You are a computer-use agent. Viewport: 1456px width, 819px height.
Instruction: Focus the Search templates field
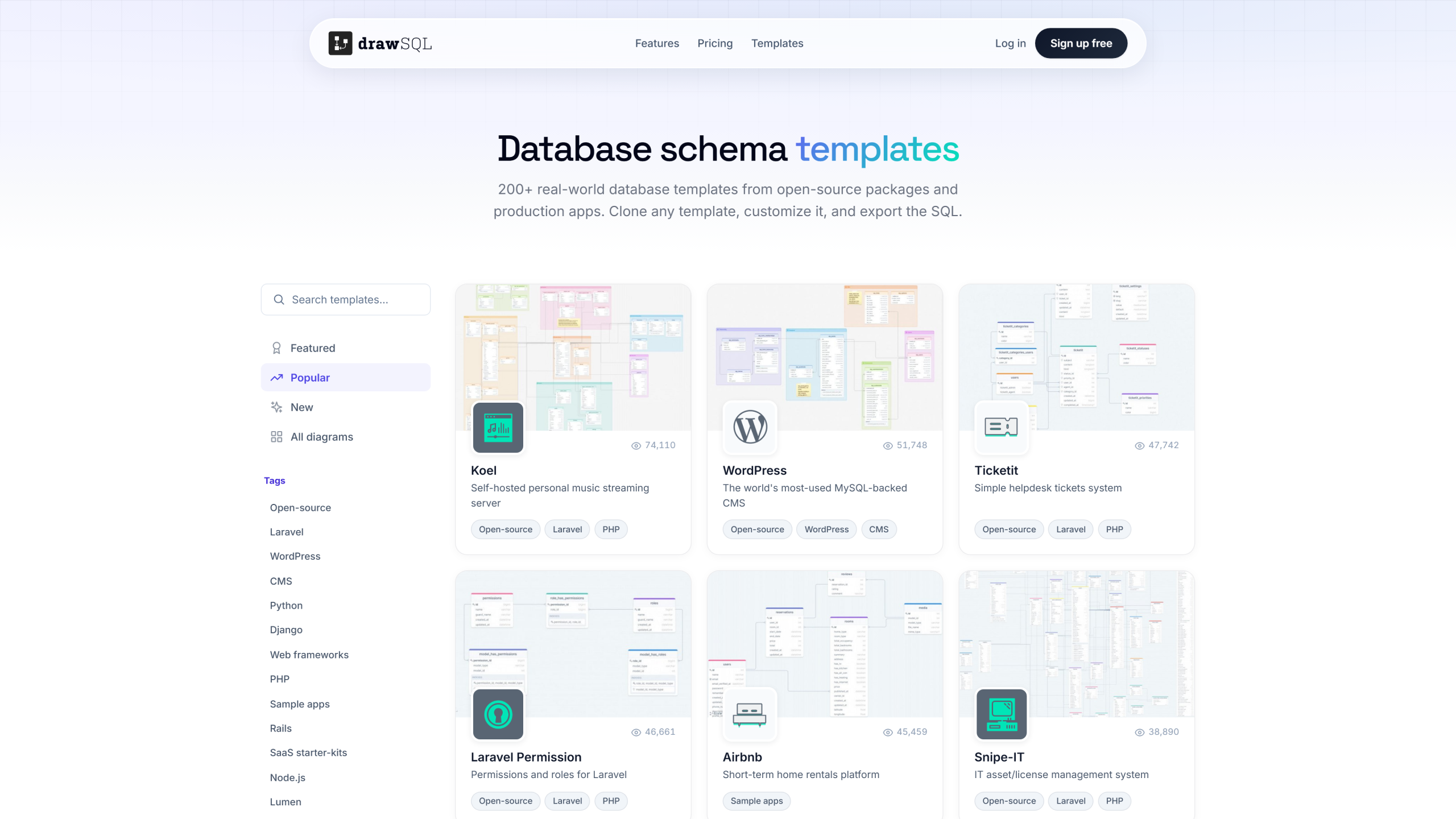[x=346, y=300]
